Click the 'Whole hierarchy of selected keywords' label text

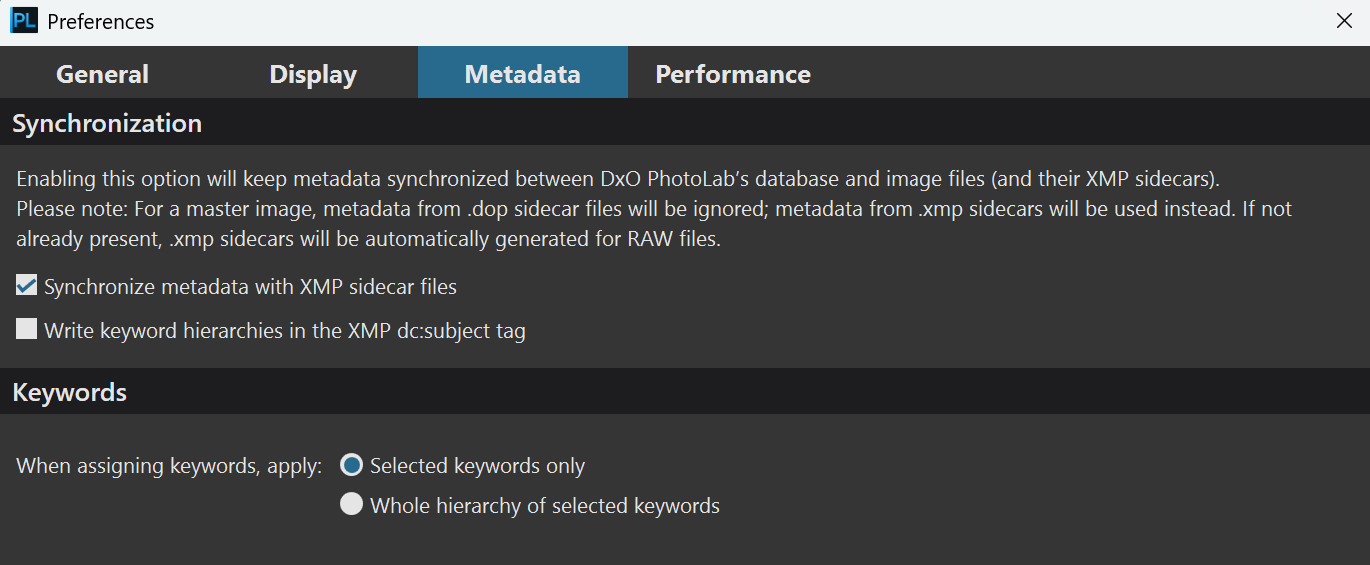click(x=545, y=506)
